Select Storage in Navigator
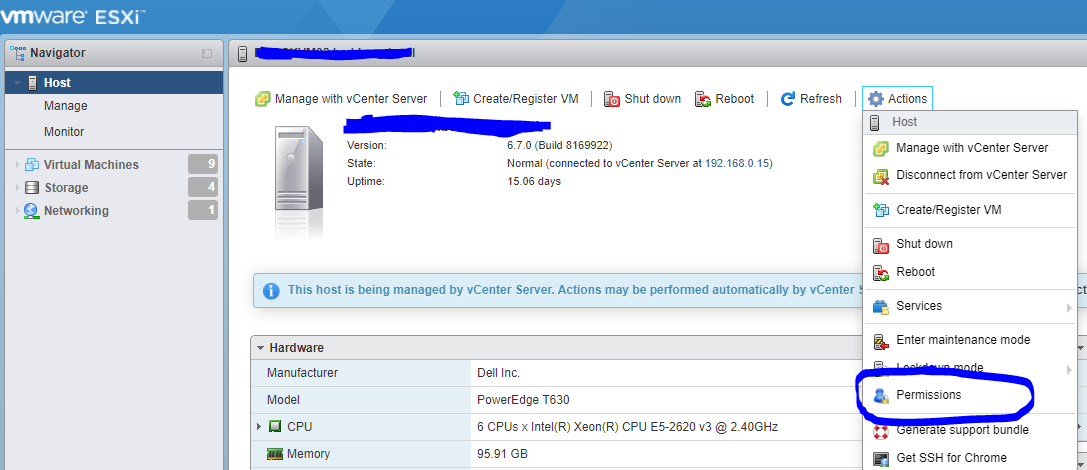The width and height of the screenshot is (1087, 470). pyautogui.click(x=67, y=188)
